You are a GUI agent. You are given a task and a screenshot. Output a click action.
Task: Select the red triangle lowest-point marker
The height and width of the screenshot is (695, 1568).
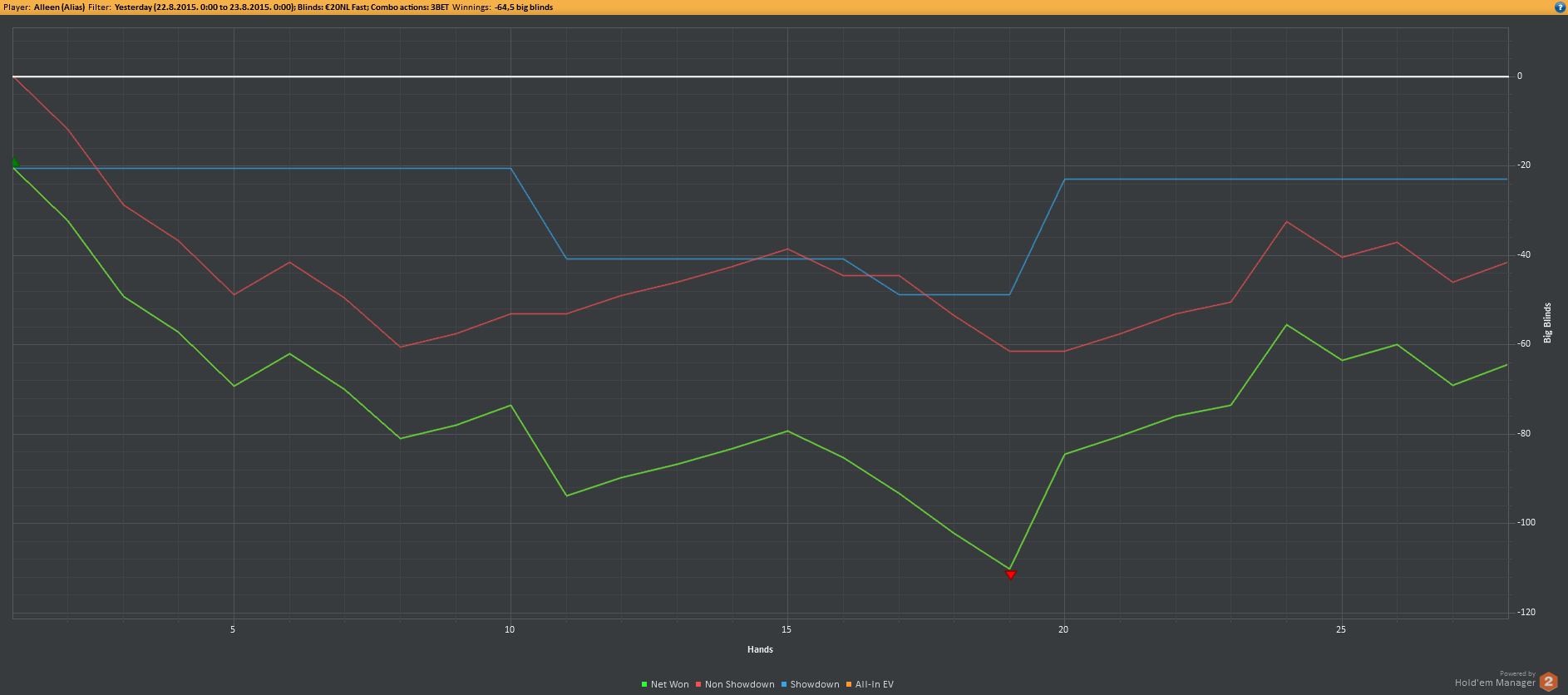(1010, 574)
